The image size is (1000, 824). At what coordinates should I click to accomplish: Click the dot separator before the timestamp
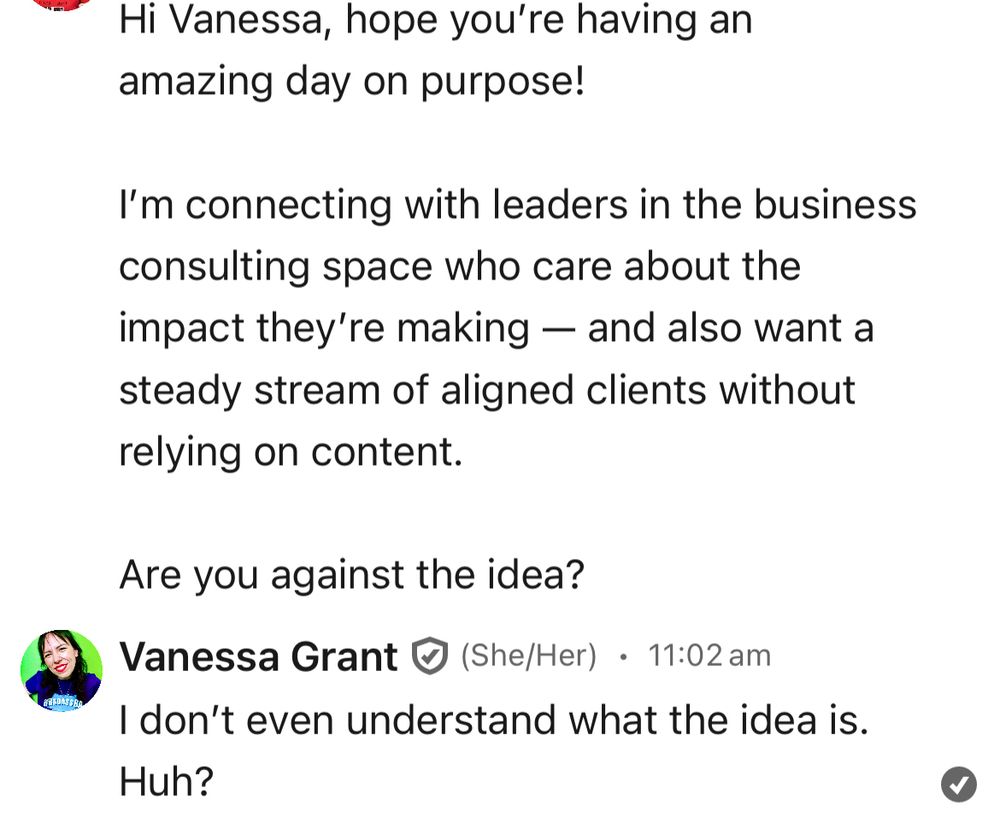coord(623,656)
